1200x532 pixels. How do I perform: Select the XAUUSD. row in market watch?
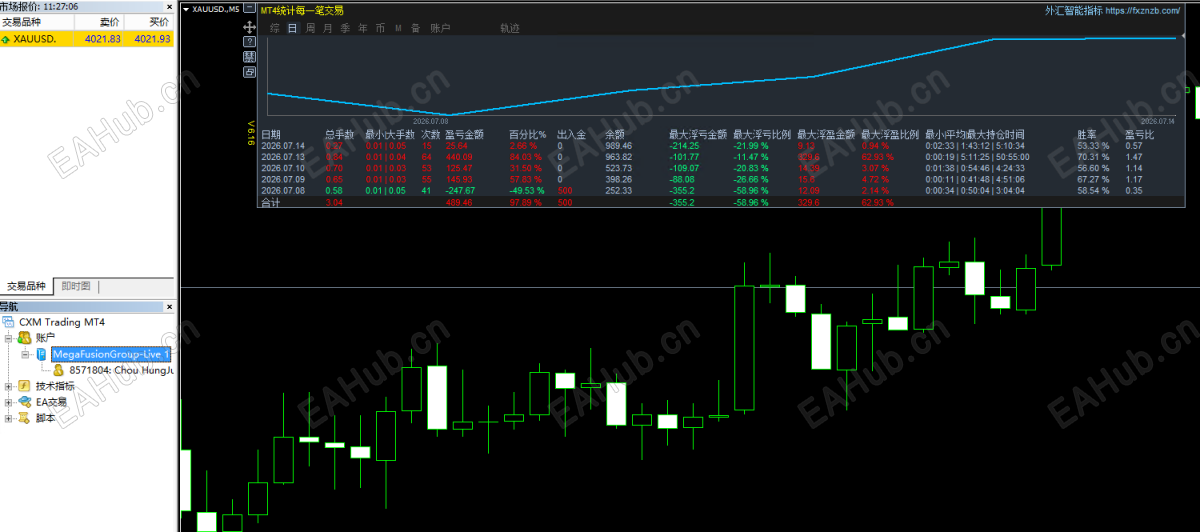87,39
